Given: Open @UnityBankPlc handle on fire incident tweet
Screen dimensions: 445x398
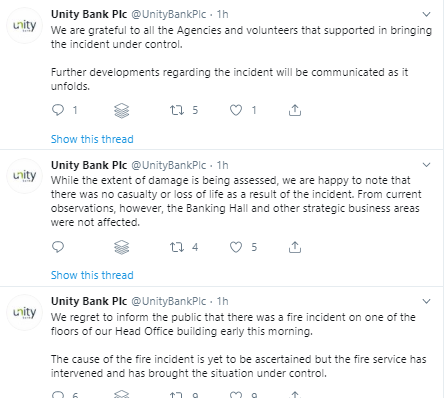Looking at the screenshot, I should click(169, 301).
